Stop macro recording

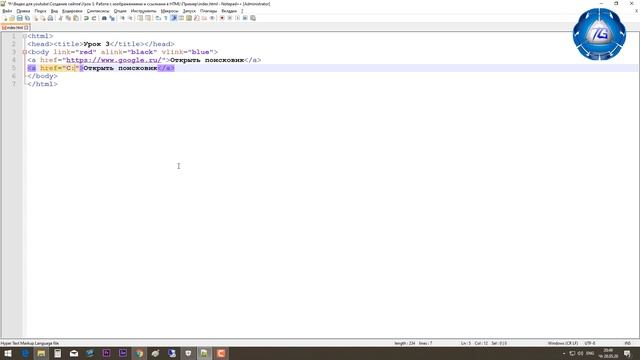[x=229, y=18]
